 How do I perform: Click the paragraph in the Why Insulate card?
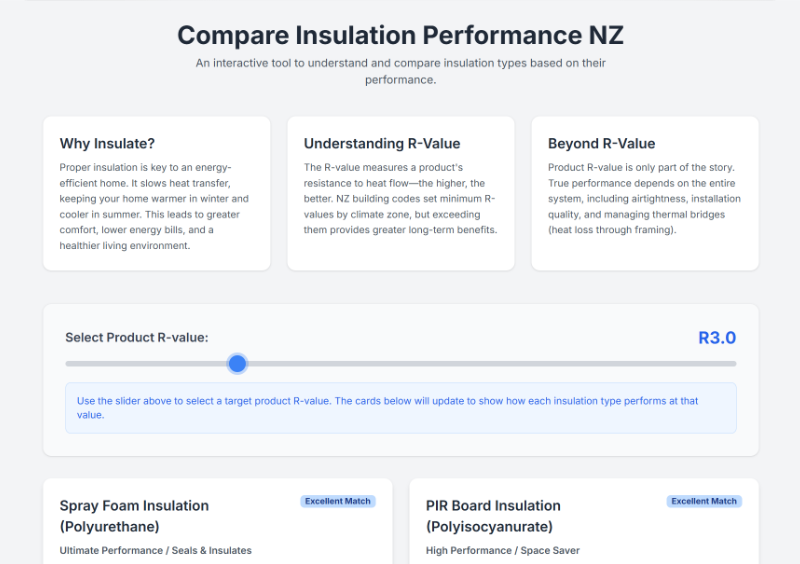(x=155, y=206)
